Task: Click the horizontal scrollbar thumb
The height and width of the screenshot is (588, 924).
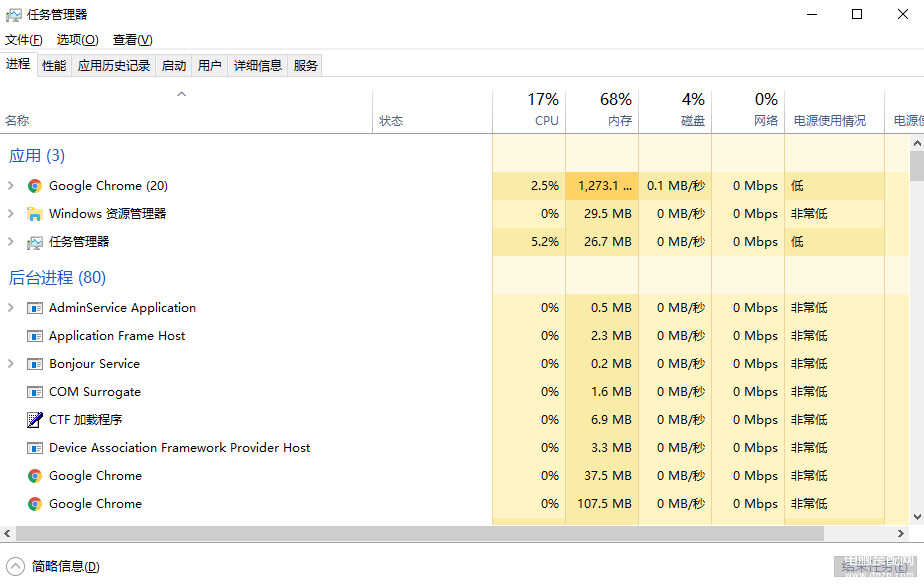Action: [x=420, y=534]
